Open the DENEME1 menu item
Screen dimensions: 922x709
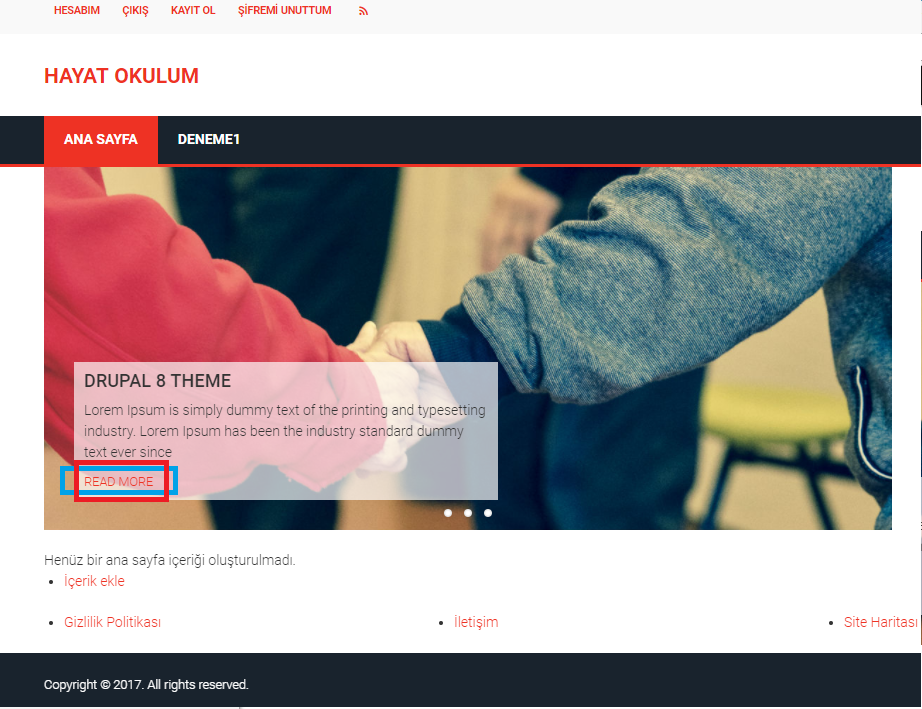(208, 139)
